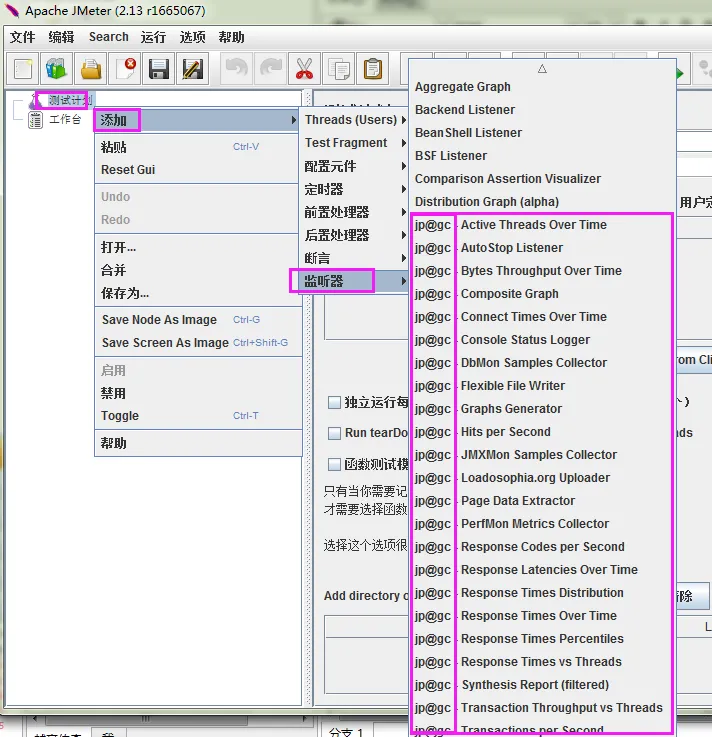The height and width of the screenshot is (737, 712).
Task: Expand the 后置处理器 submenu
Action: click(354, 235)
